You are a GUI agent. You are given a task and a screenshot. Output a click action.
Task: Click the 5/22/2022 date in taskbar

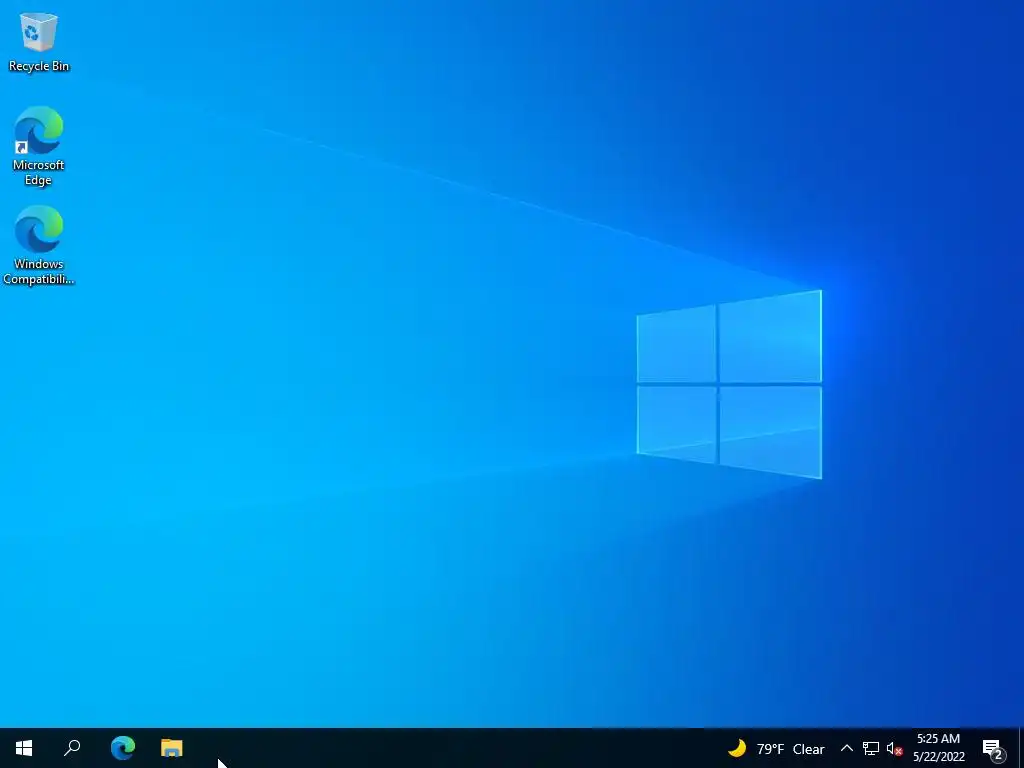[x=938, y=757]
